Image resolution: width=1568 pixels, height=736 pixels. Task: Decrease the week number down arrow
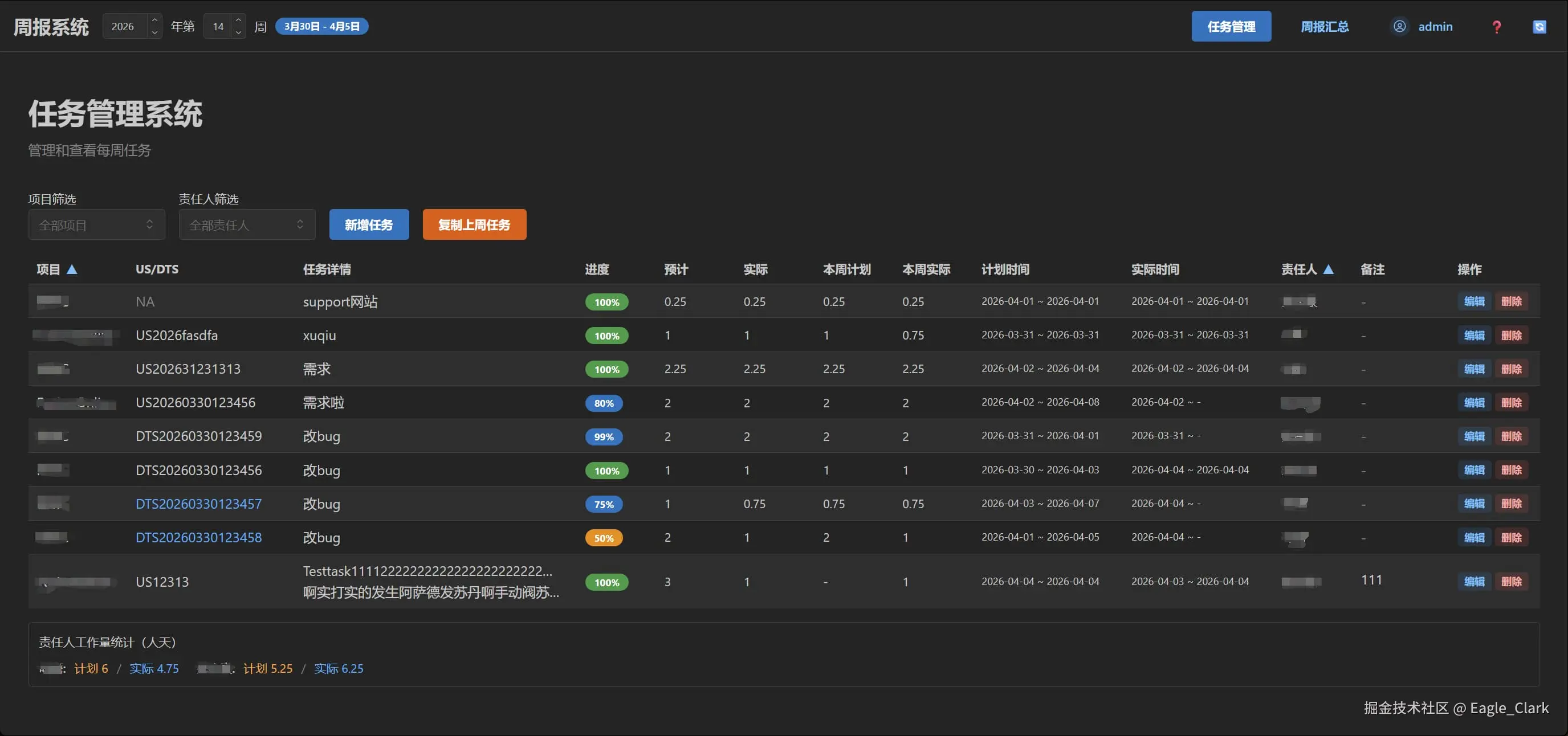[239, 32]
